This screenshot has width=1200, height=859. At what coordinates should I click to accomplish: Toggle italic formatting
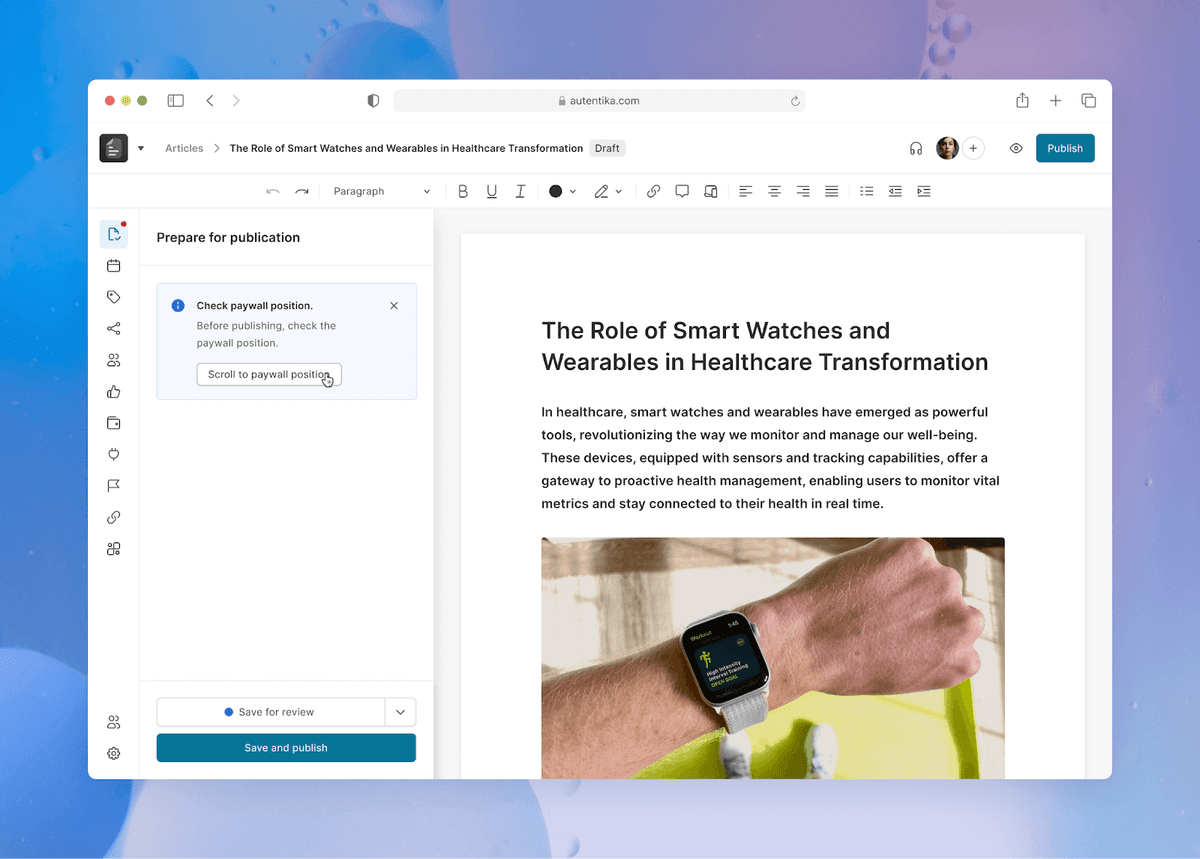coord(520,191)
